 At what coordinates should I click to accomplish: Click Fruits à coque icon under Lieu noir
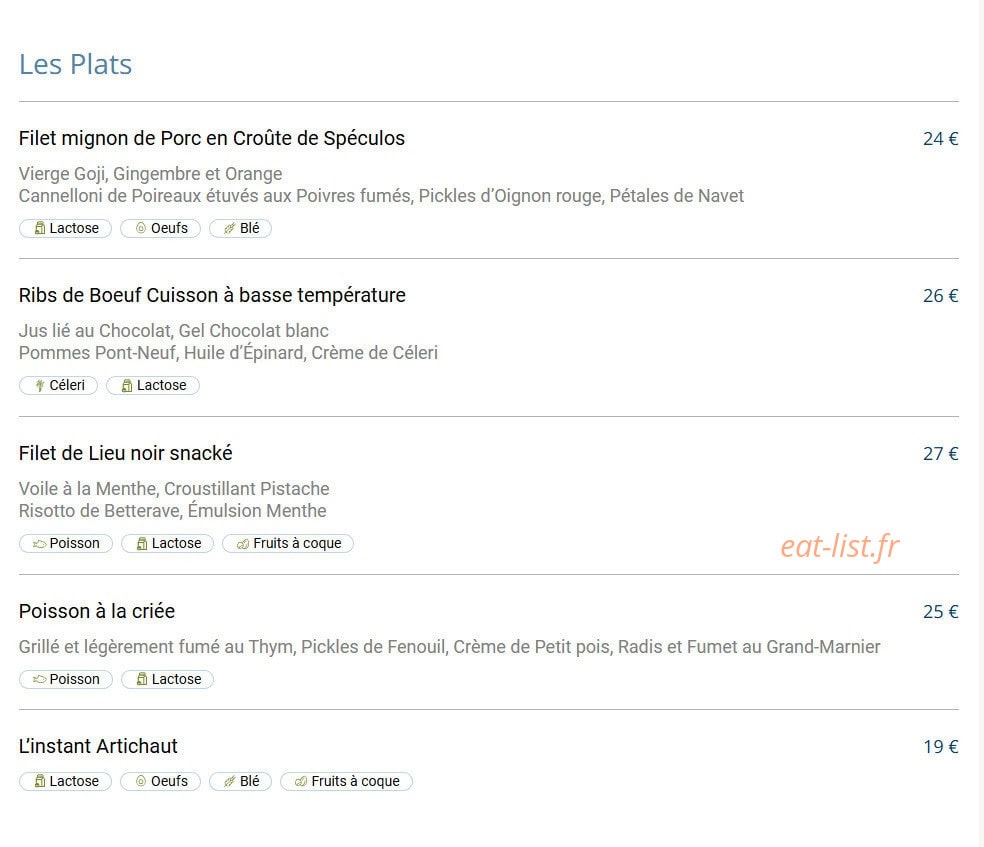[243, 543]
